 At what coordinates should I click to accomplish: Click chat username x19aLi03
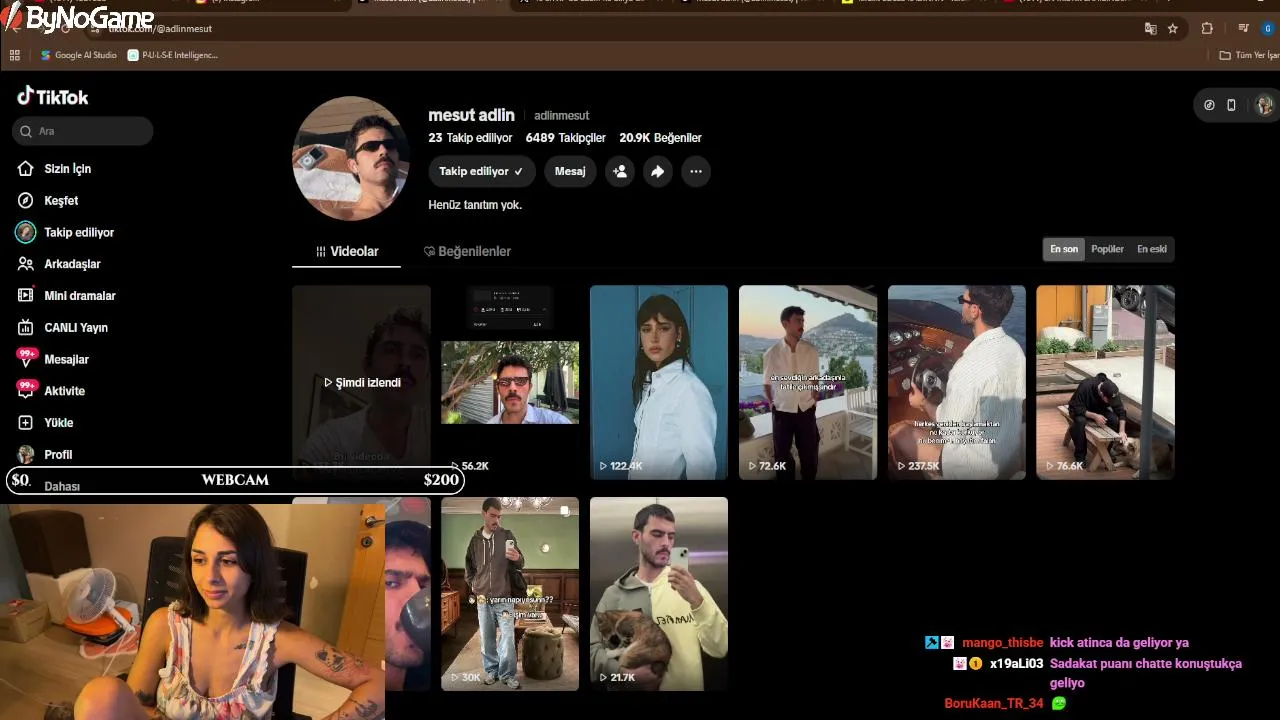click(1017, 664)
